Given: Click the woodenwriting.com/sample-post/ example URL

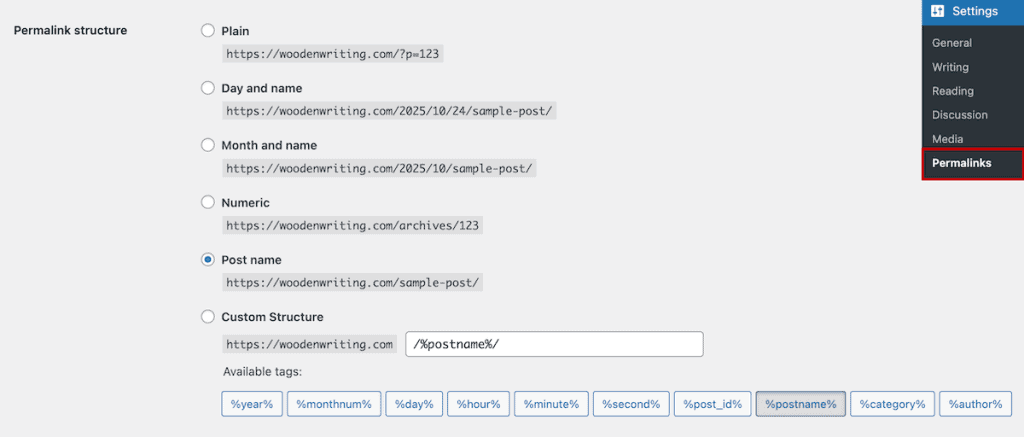Looking at the screenshot, I should 353,283.
